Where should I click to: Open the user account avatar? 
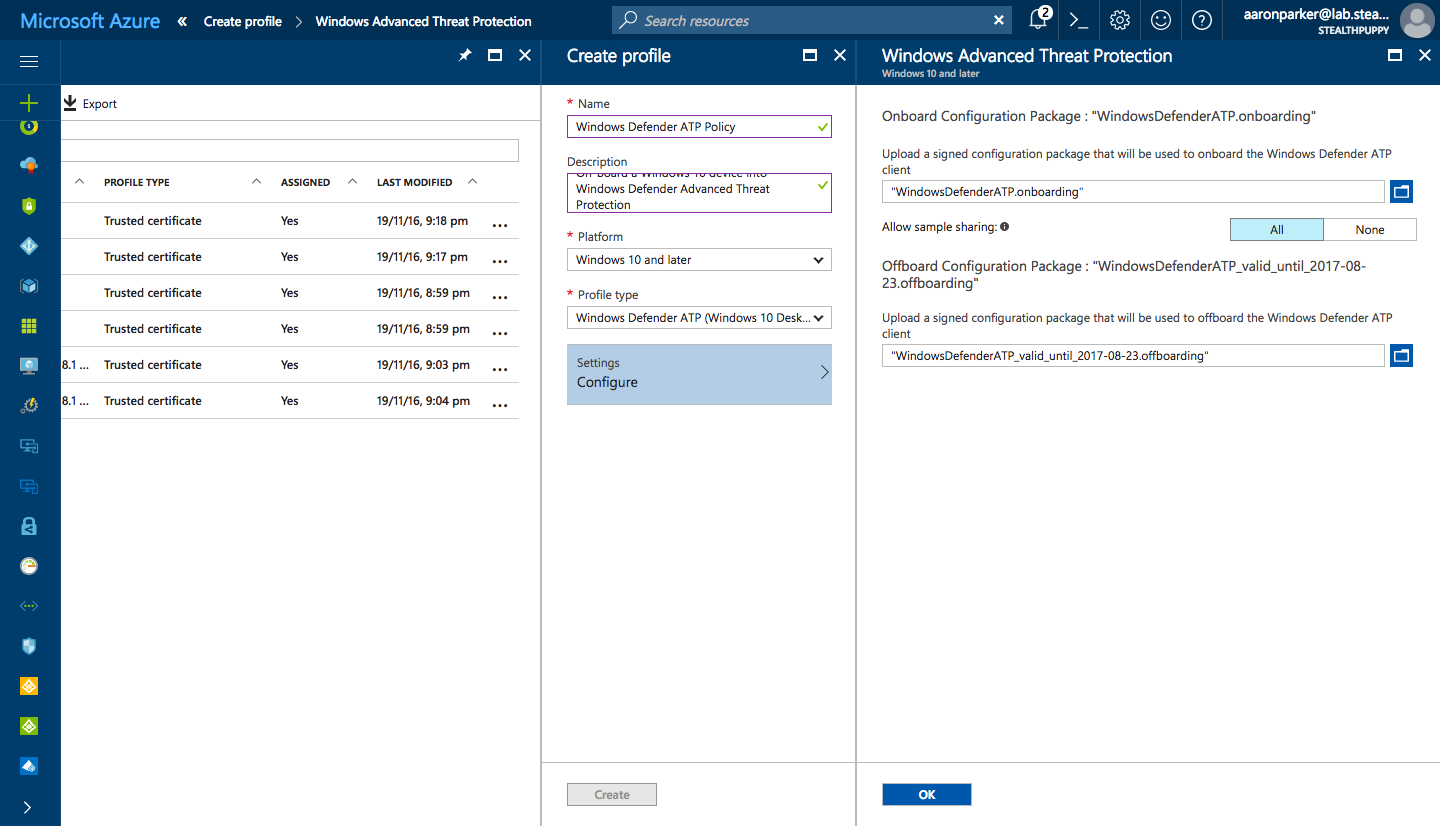1417,20
